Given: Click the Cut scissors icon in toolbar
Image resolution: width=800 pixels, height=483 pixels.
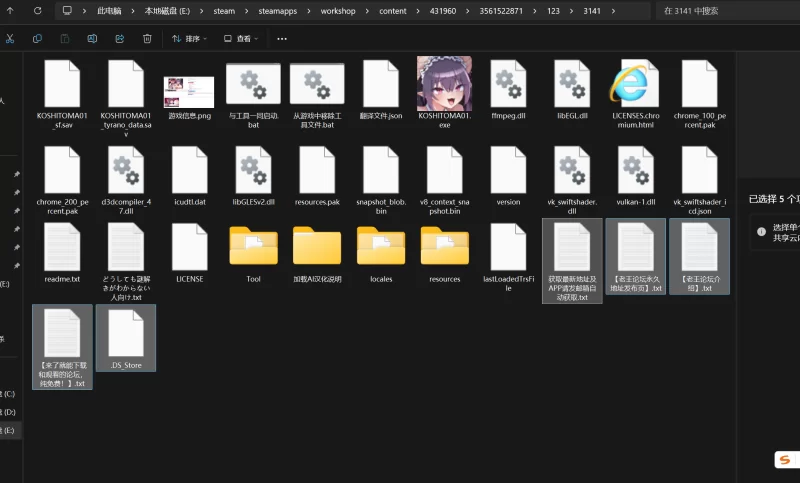Looking at the screenshot, I should point(10,39).
